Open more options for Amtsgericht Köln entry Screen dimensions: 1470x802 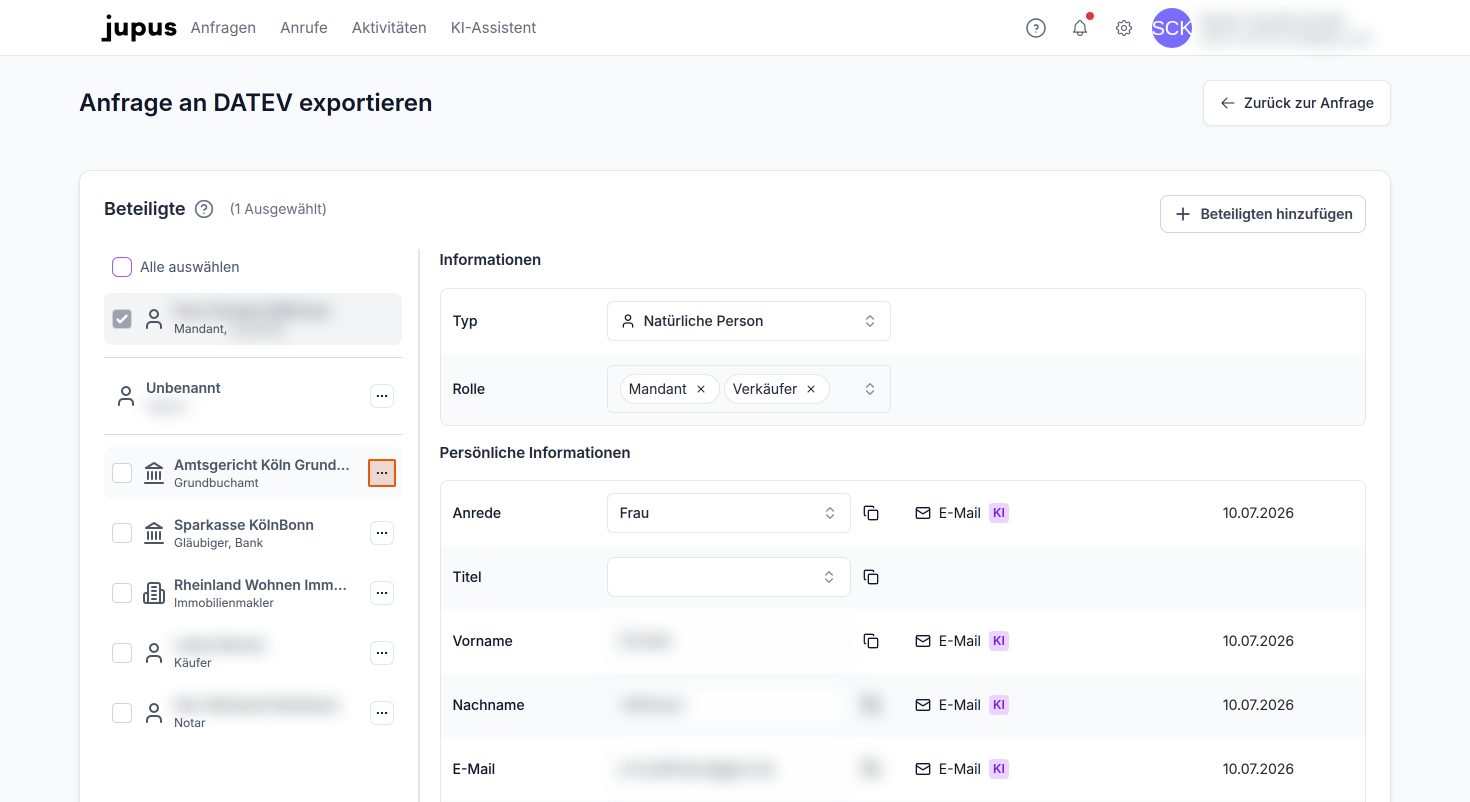[382, 473]
